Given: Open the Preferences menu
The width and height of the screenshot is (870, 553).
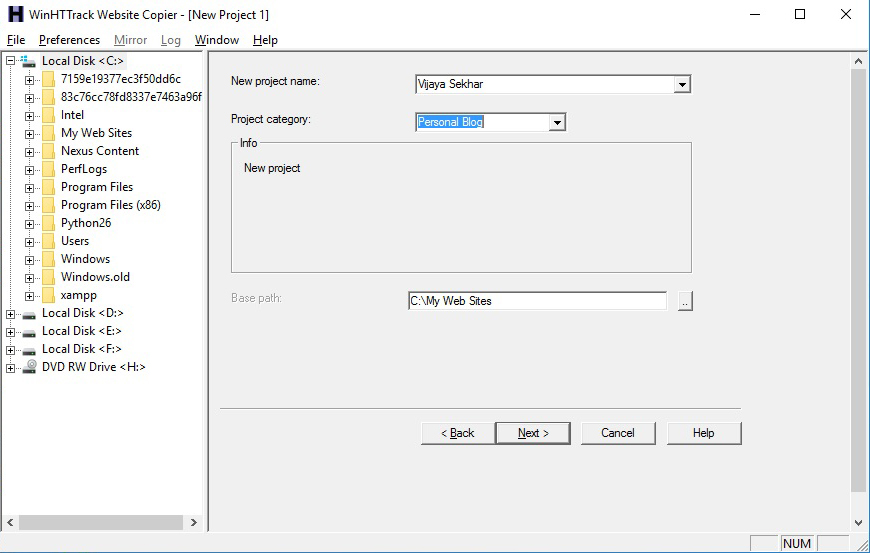Looking at the screenshot, I should click(x=69, y=40).
